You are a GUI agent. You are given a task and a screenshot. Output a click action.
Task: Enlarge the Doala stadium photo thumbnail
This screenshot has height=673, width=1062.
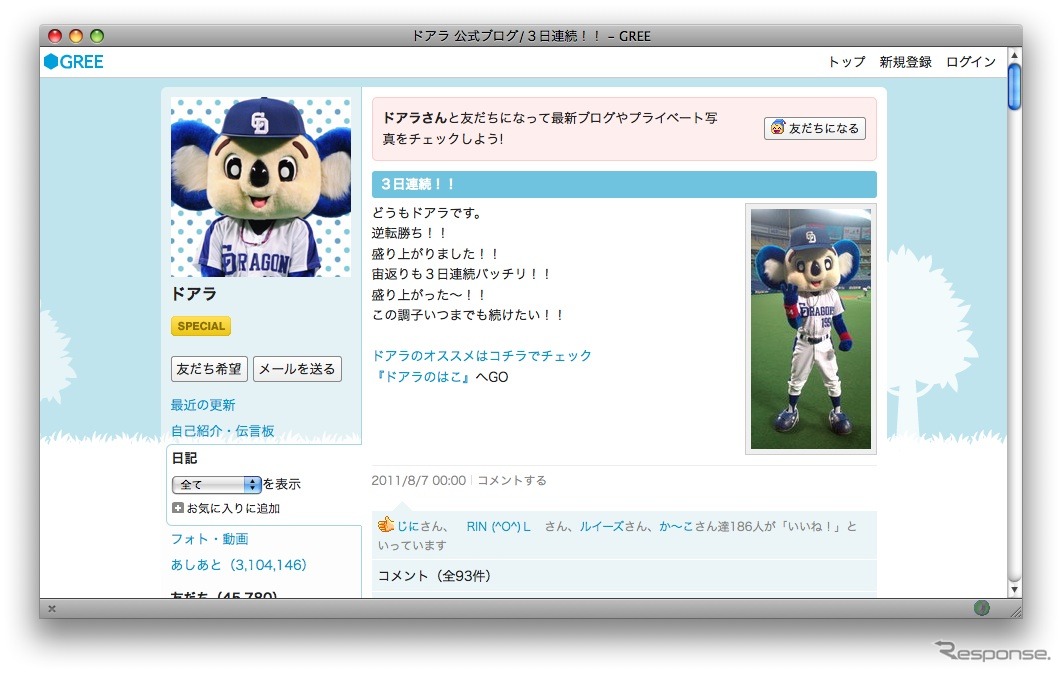coord(810,328)
